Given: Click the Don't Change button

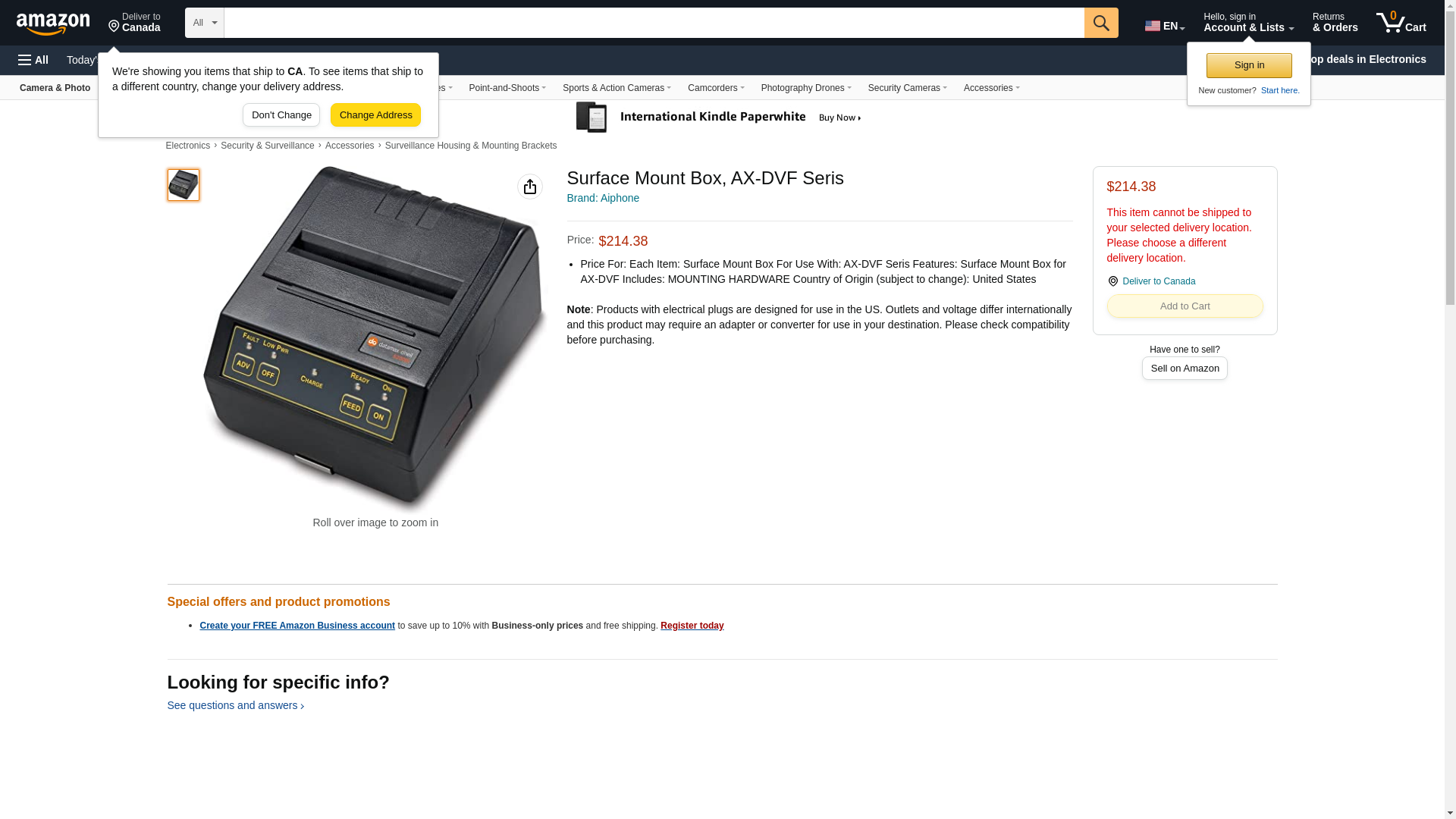Looking at the screenshot, I should pos(281,115).
